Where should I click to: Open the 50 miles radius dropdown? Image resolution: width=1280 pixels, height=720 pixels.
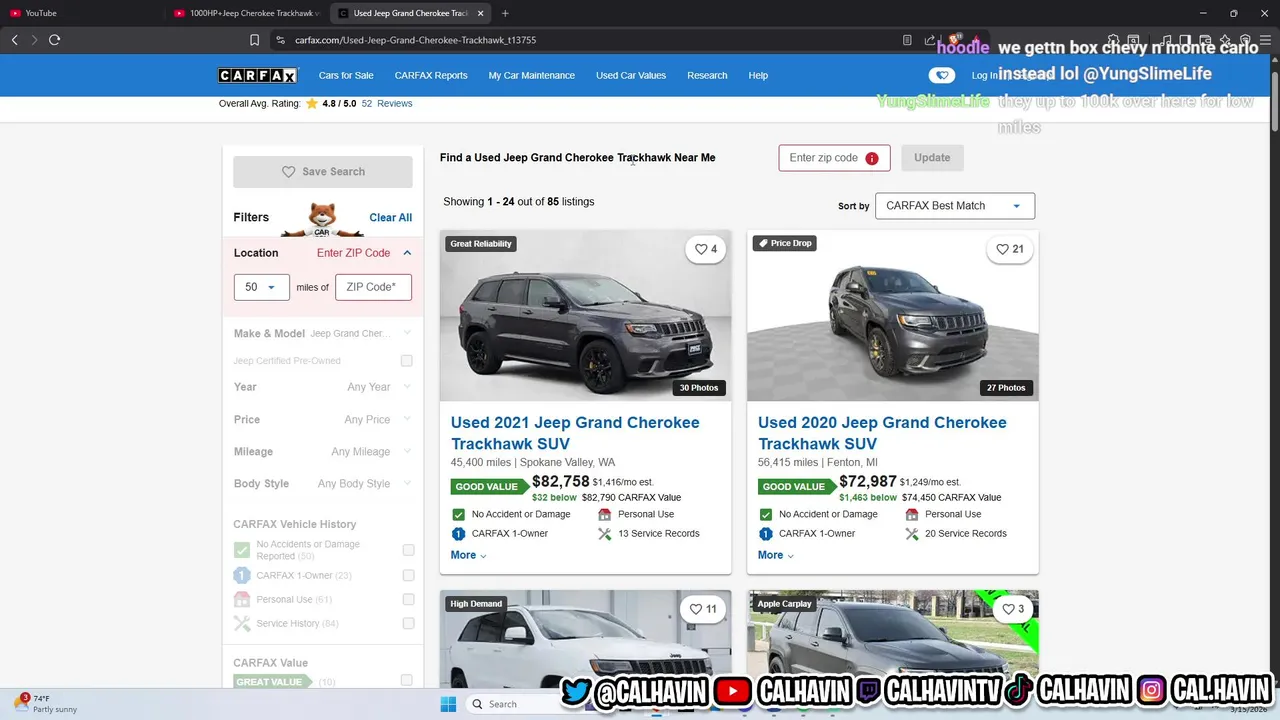click(261, 287)
